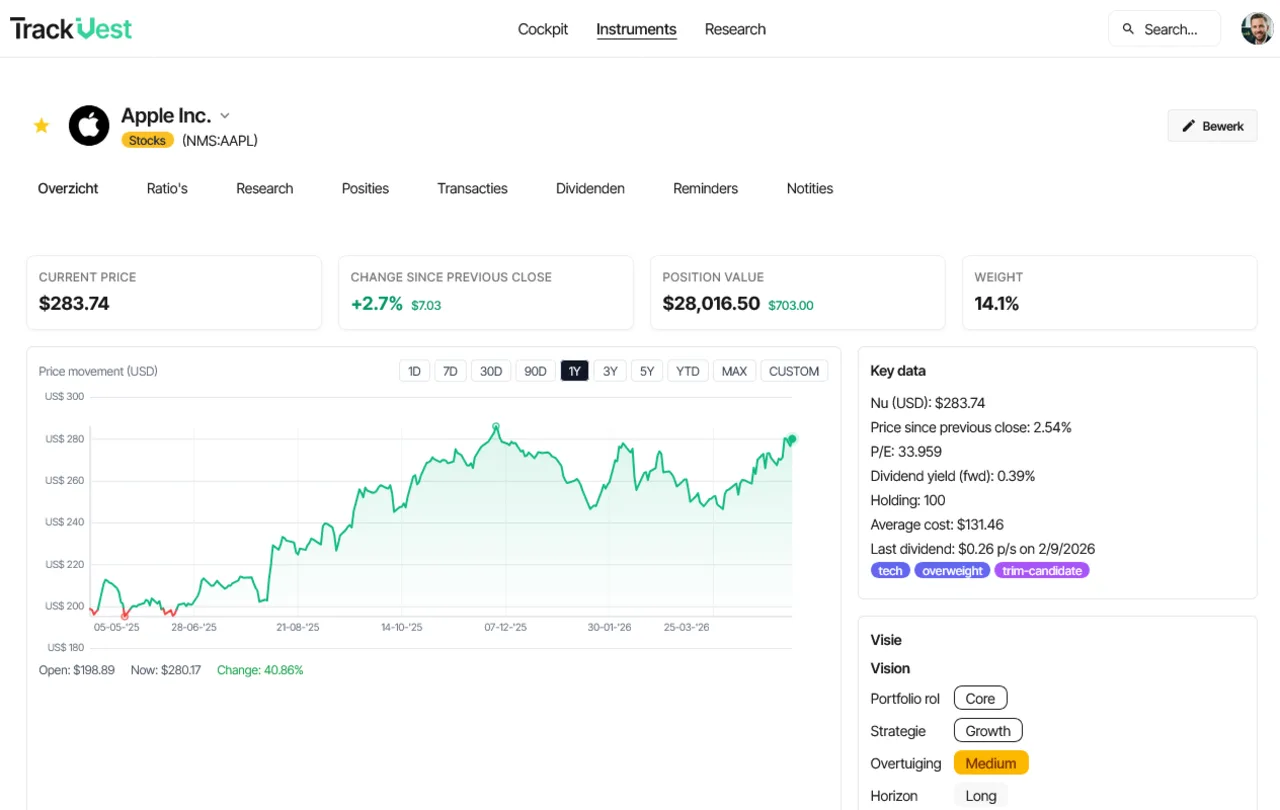Select the MAX chart range

(x=734, y=371)
